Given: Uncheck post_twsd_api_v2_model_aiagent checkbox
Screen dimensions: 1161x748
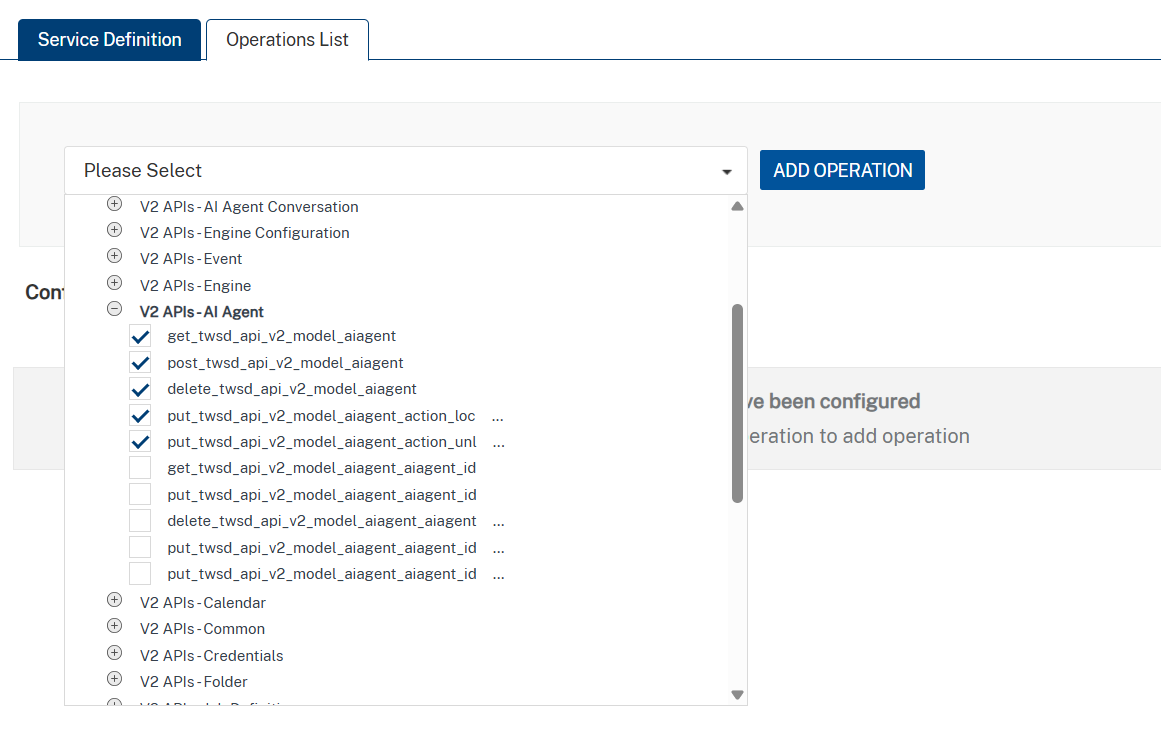Looking at the screenshot, I should point(141,363).
